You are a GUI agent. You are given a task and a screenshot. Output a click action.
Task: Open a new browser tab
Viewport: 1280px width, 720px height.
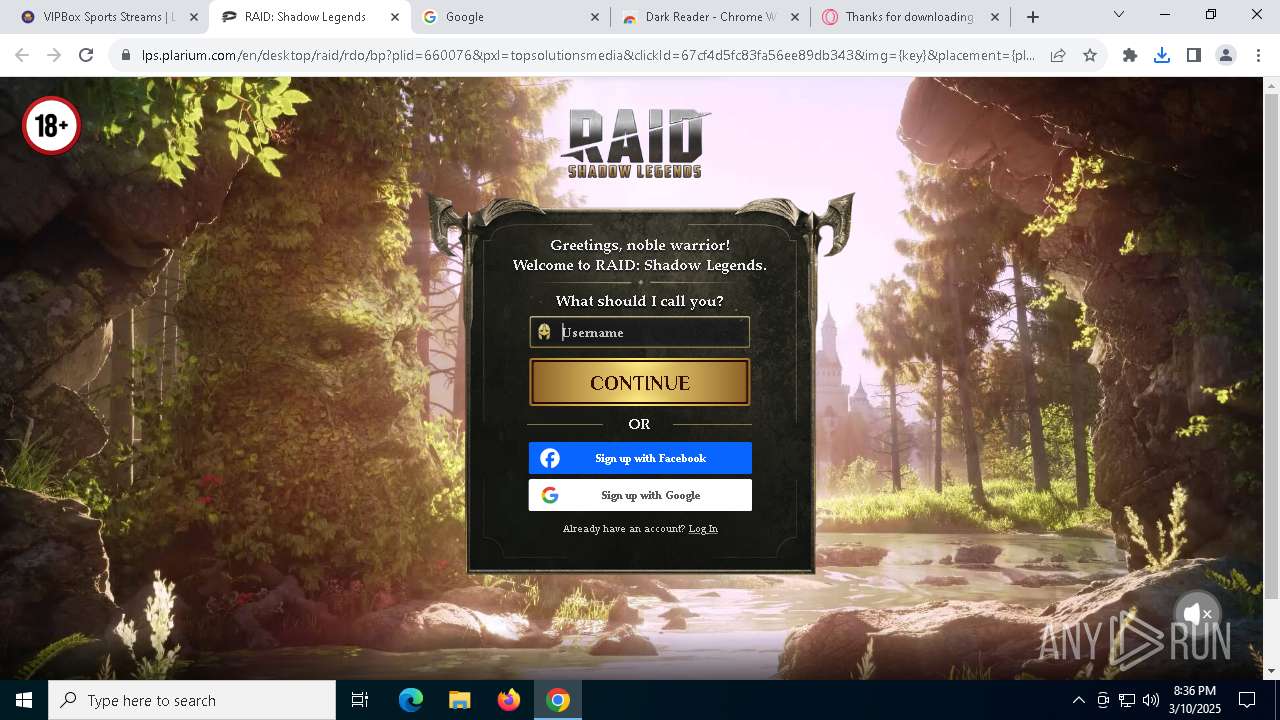1033,17
